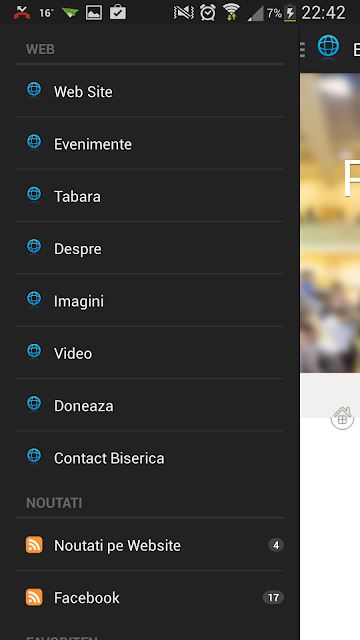Tap the Wi-Fi indicator in status bar
360x640 pixels.
(231, 12)
